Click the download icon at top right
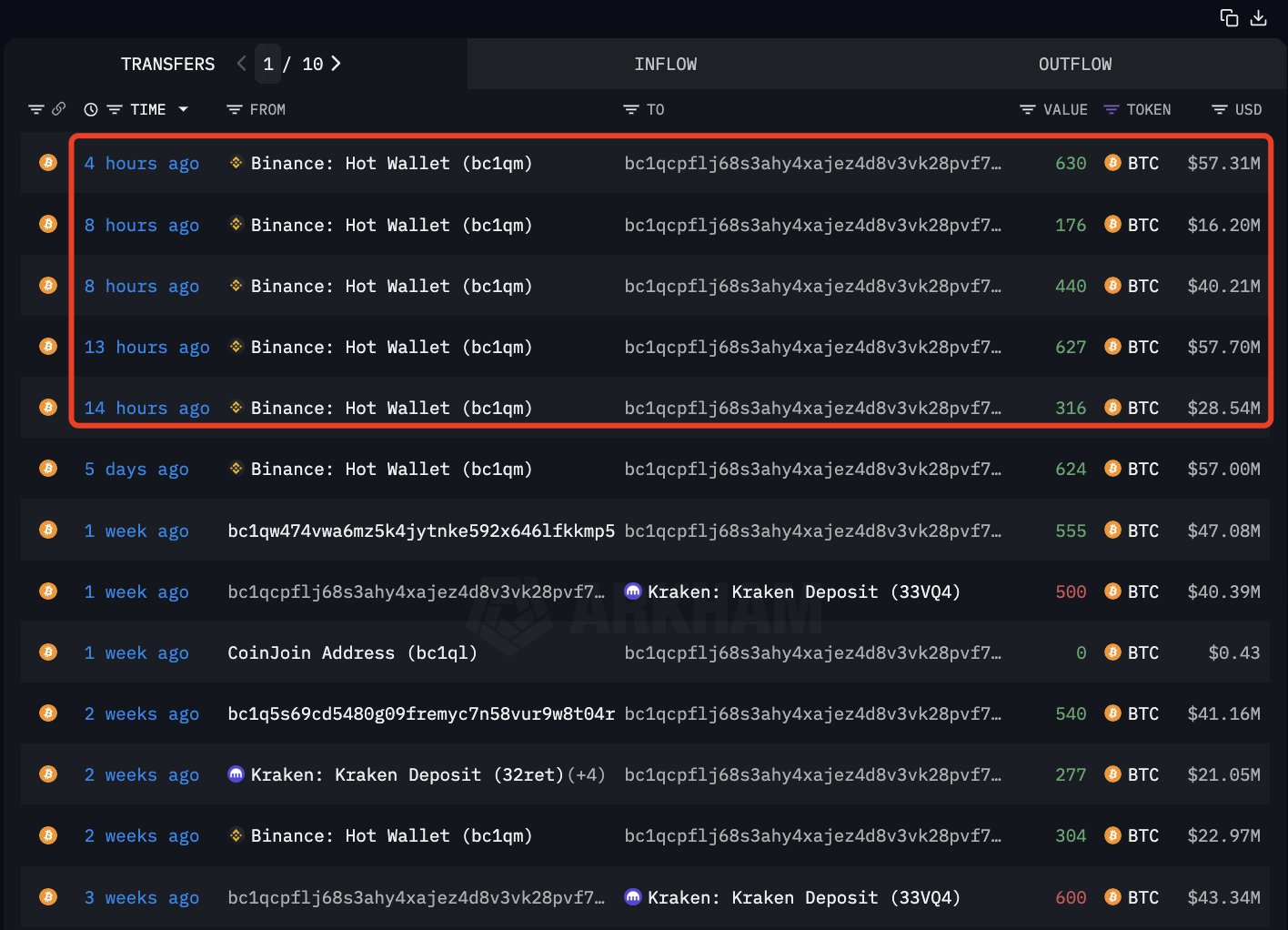The width and height of the screenshot is (1288, 930). click(1259, 18)
